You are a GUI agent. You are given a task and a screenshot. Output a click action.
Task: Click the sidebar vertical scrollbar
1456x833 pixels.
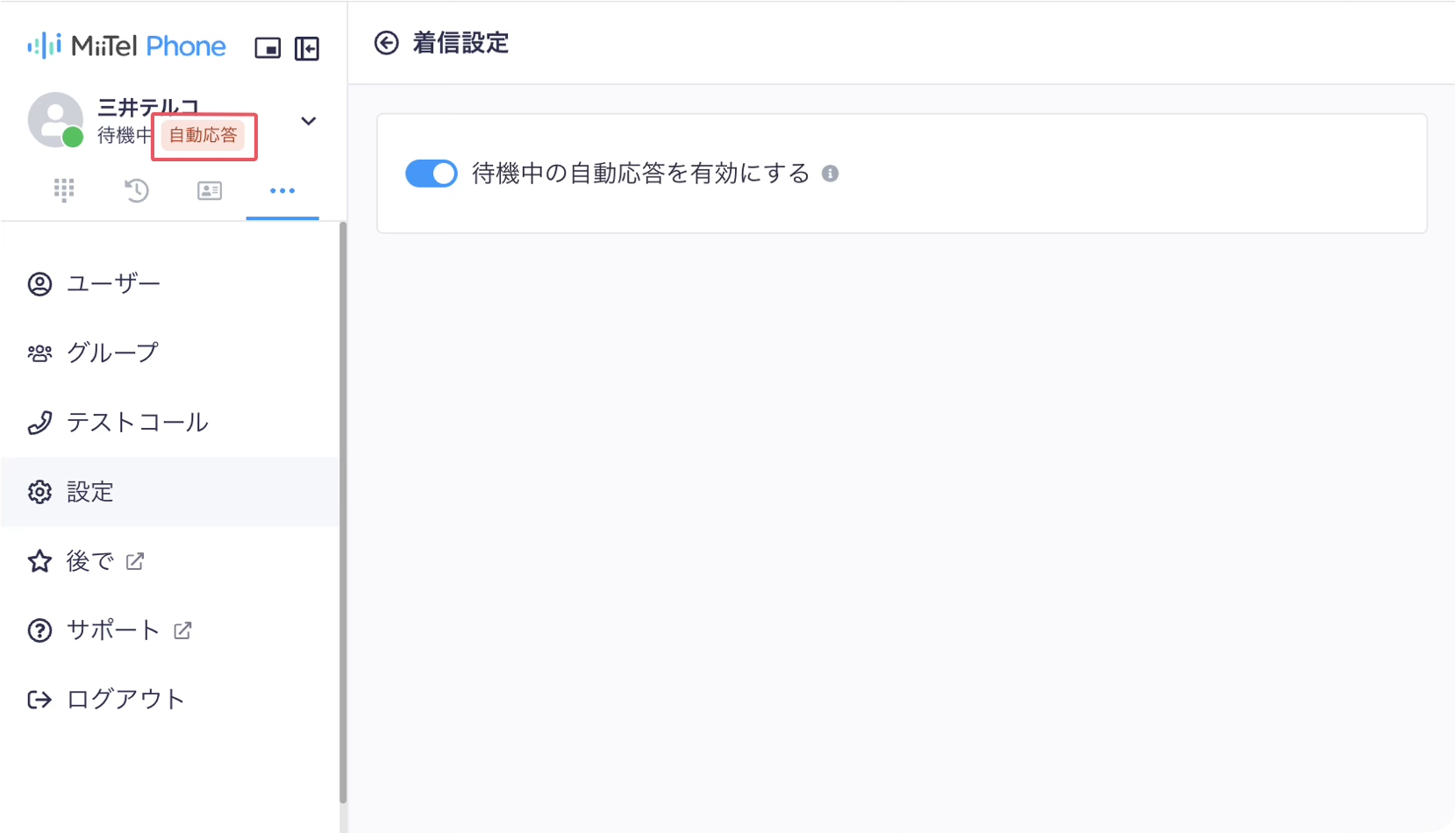click(343, 513)
